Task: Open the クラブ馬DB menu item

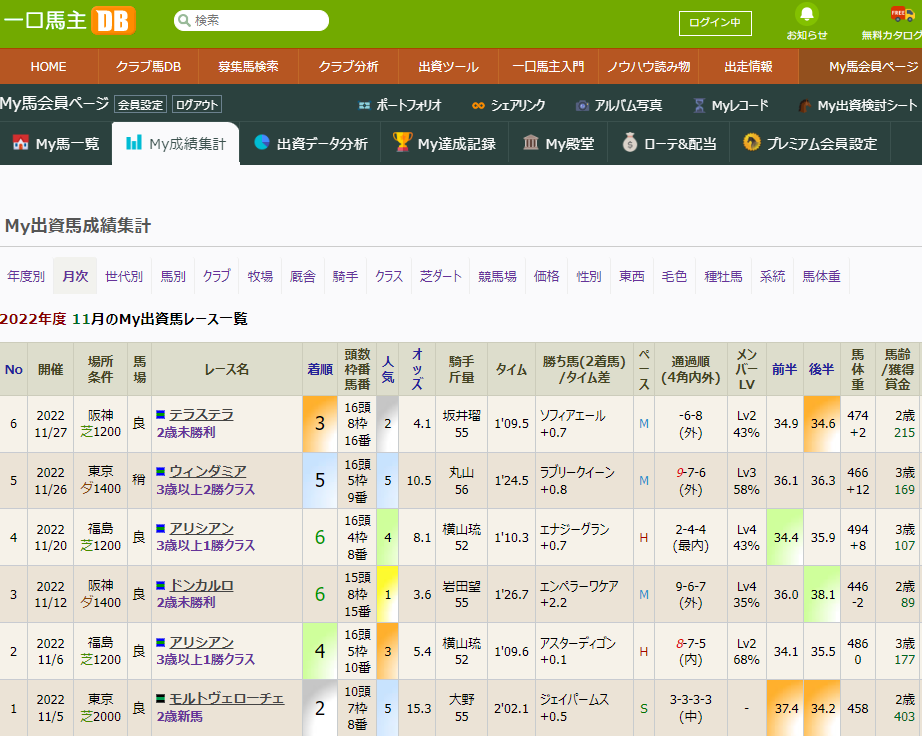Action: [151, 67]
